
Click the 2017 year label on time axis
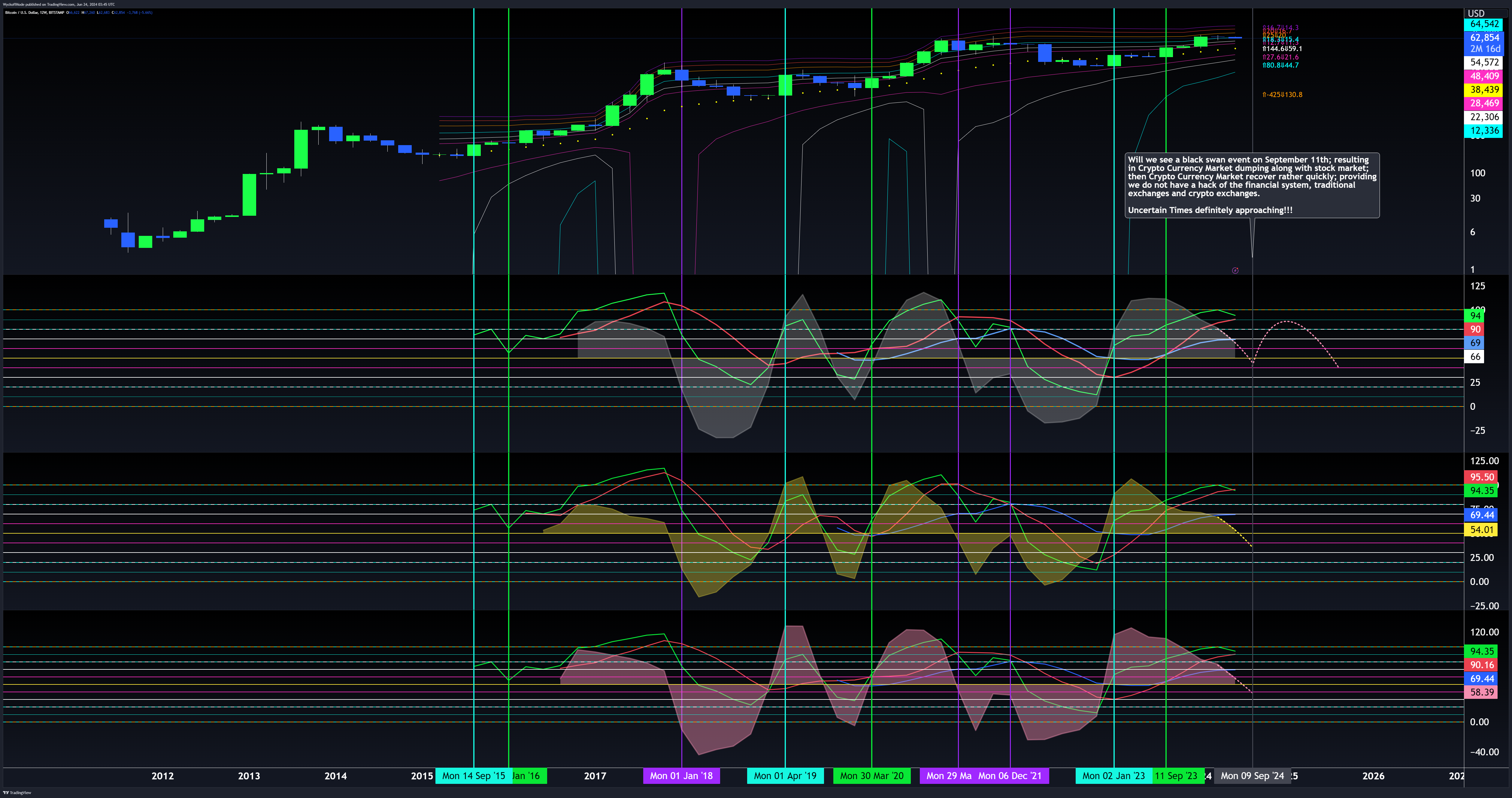[x=595, y=776]
